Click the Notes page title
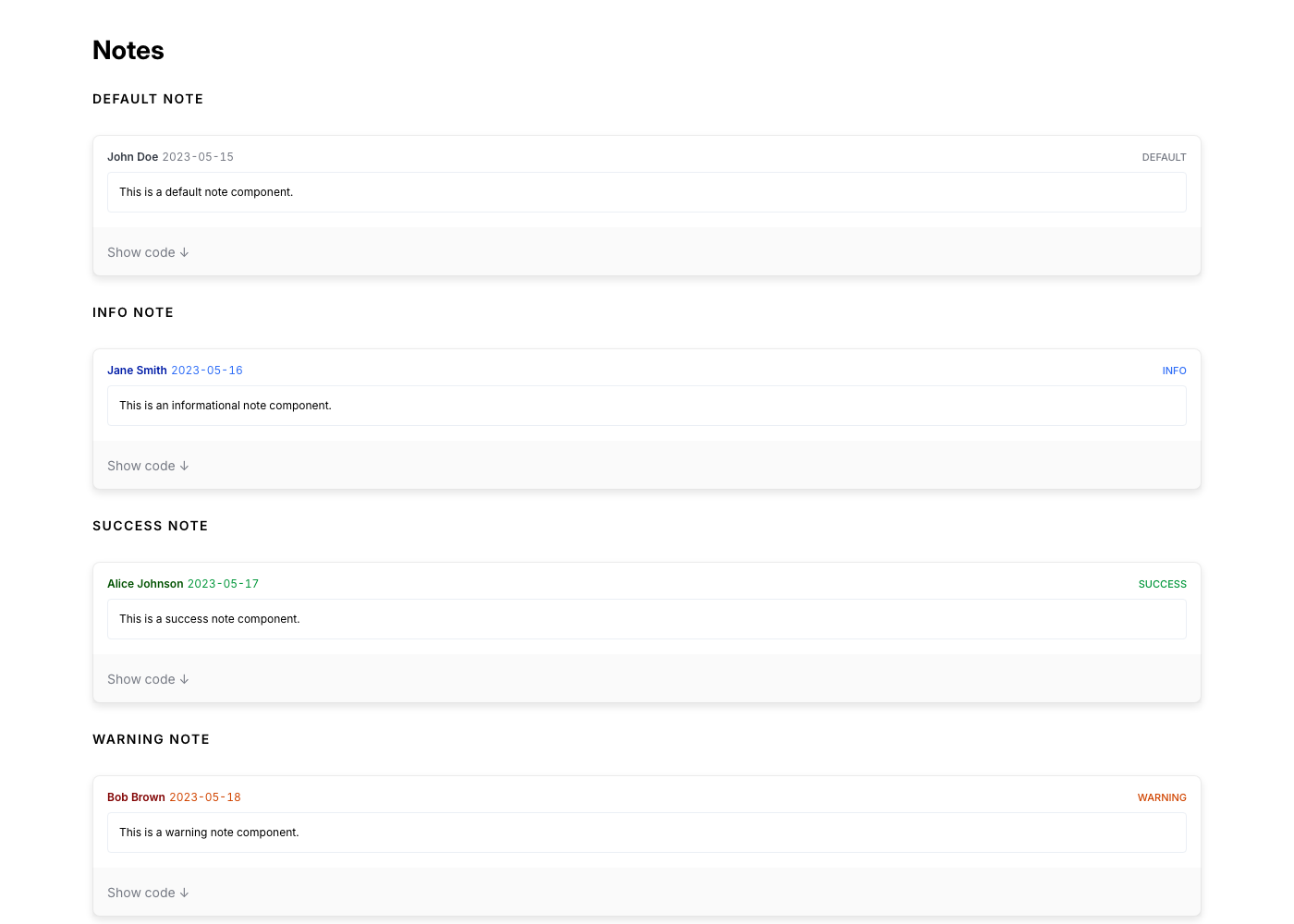This screenshot has width=1294, height=924. click(128, 51)
